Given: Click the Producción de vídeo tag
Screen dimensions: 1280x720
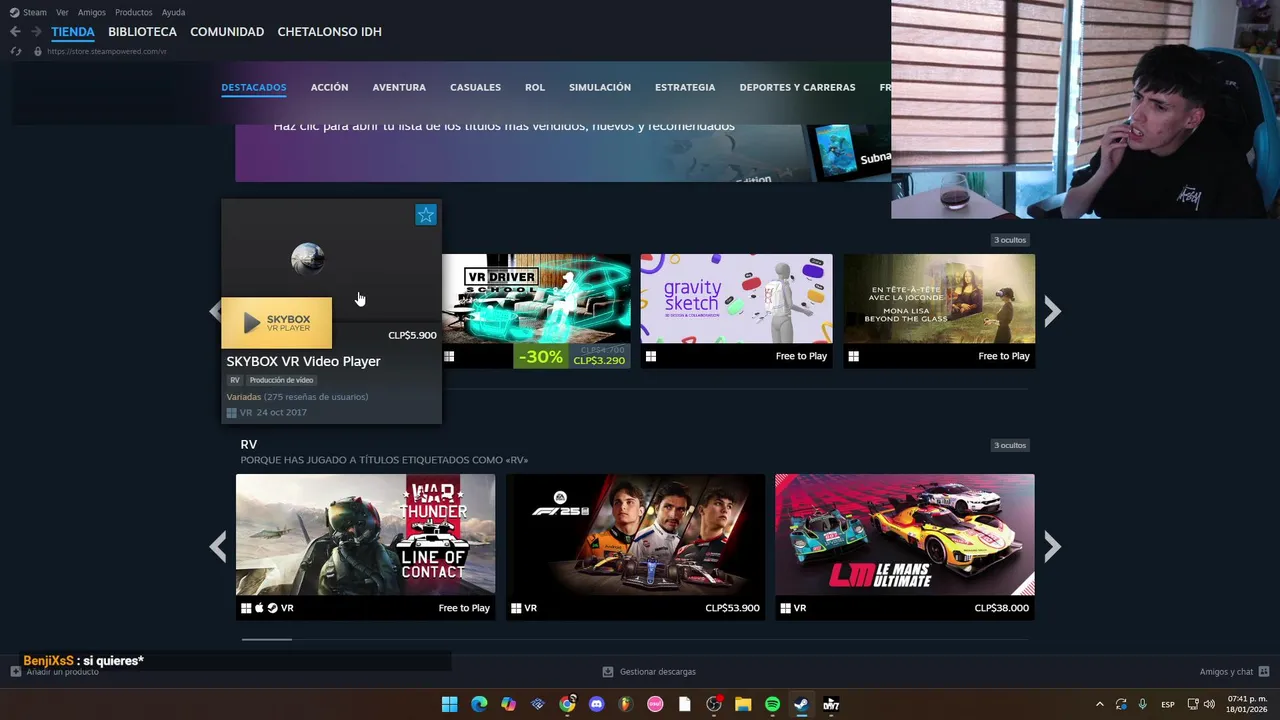Looking at the screenshot, I should coord(281,380).
